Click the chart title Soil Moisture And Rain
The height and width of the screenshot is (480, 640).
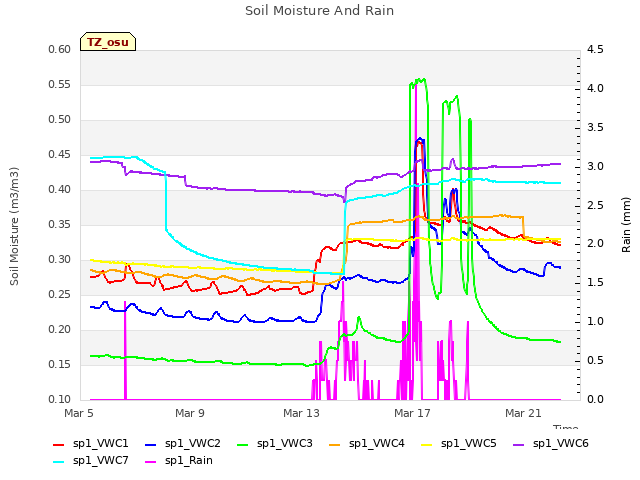[x=320, y=11]
